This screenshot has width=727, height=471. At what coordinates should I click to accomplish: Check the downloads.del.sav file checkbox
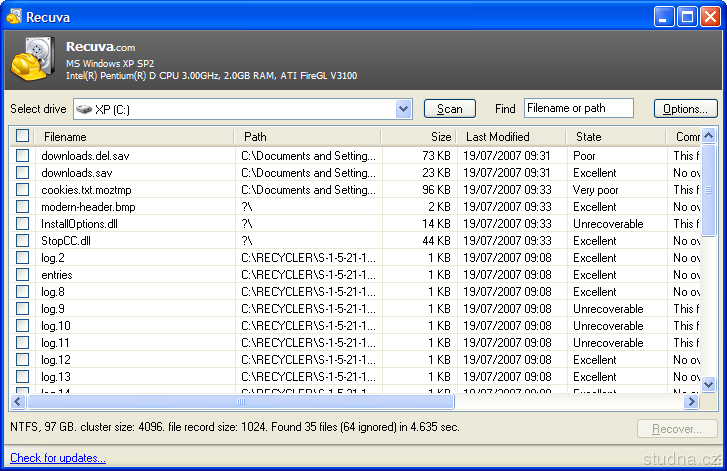click(x=23, y=156)
